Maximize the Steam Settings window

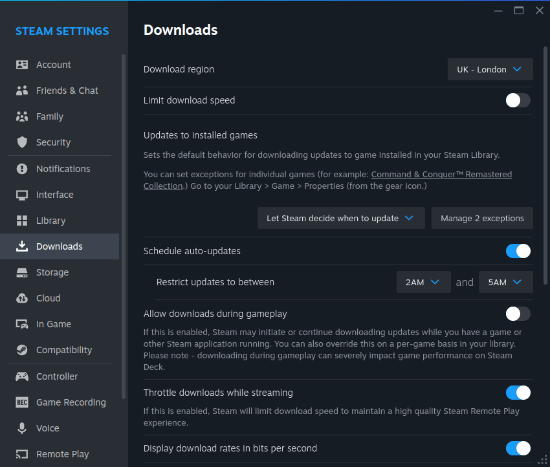519,11
